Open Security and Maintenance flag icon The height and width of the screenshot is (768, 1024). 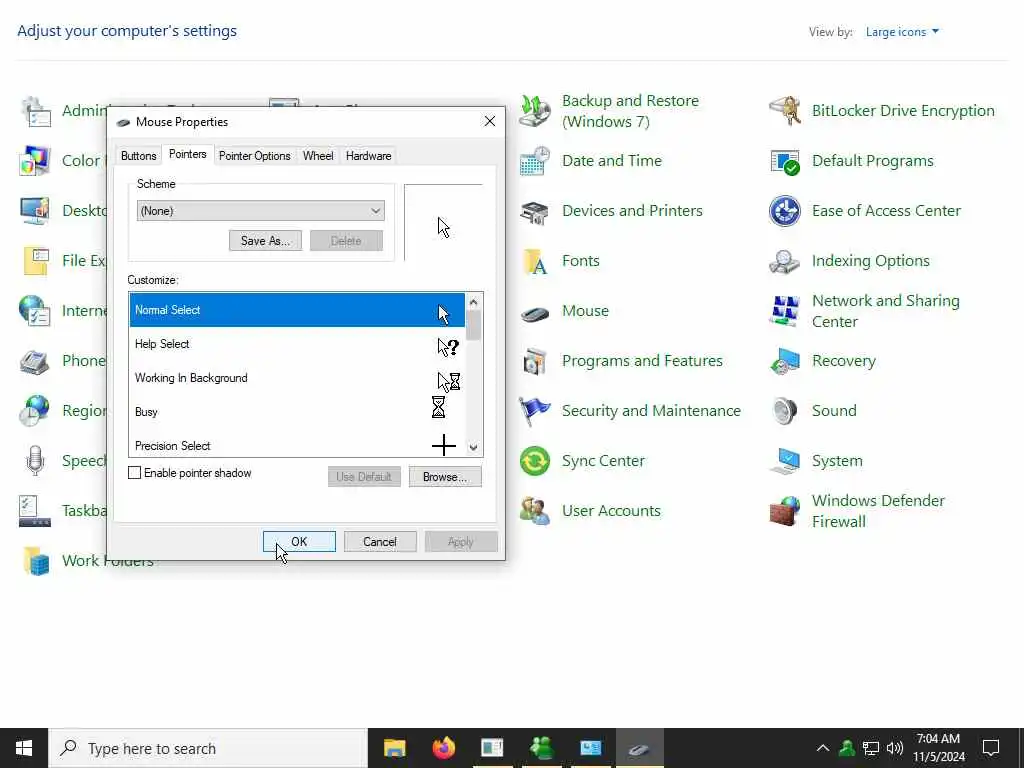coord(535,411)
